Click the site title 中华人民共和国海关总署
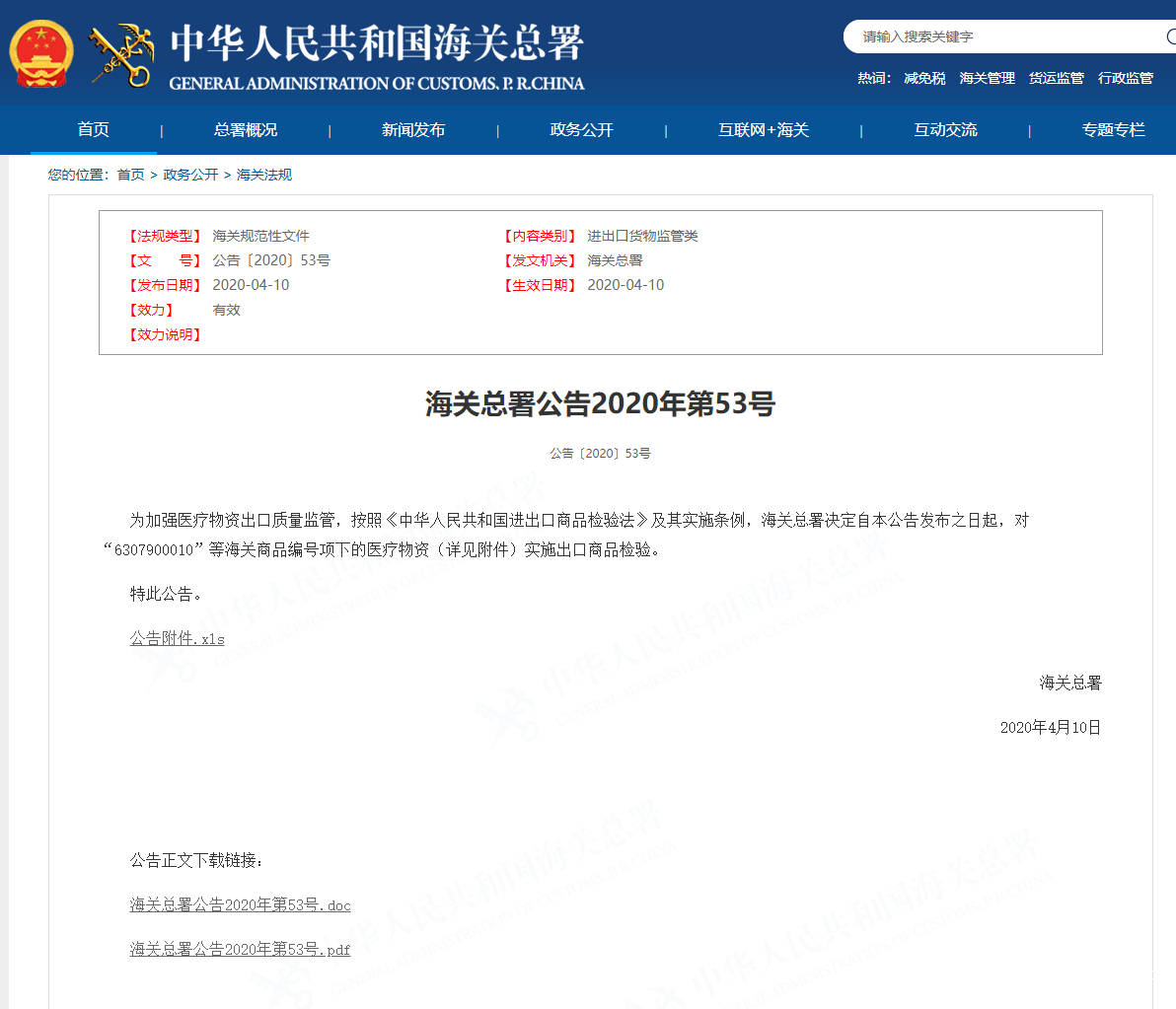1176x1009 pixels. [377, 42]
